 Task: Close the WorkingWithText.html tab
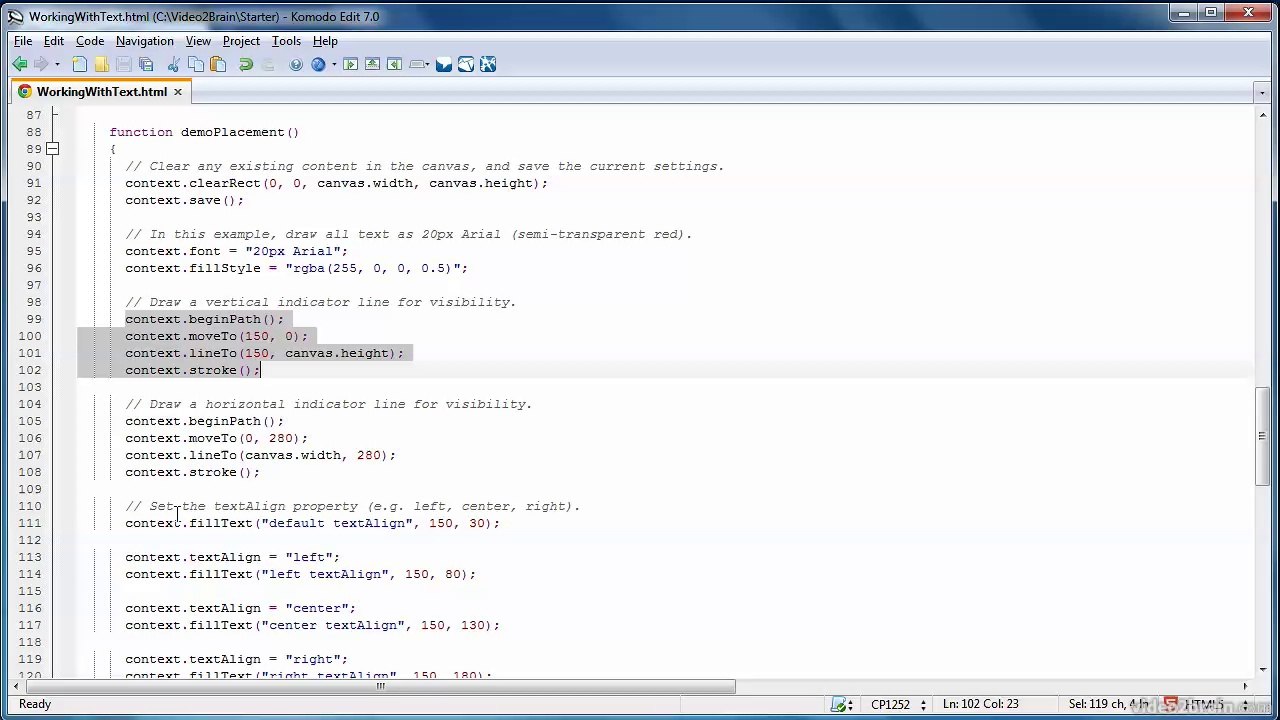pyautogui.click(x=177, y=92)
